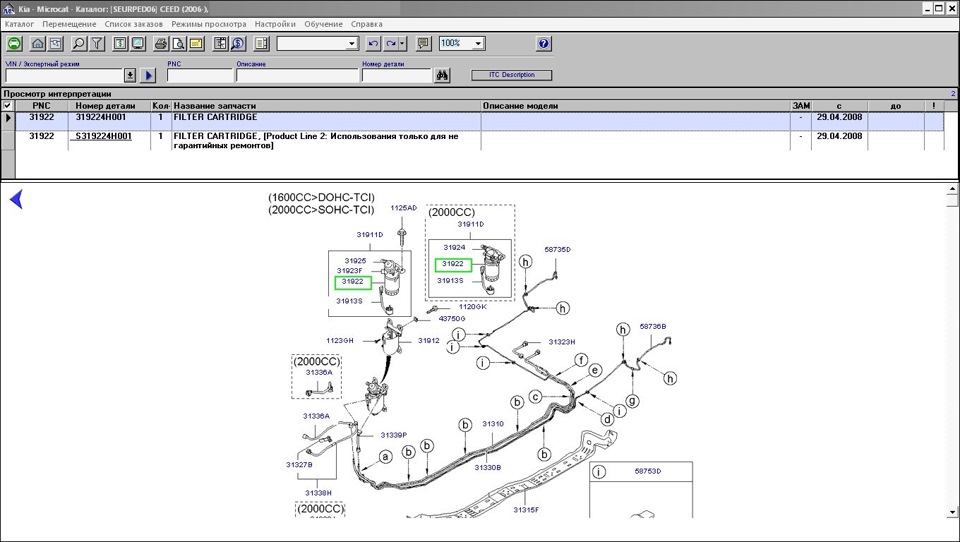Screen dimensions: 960x542
Task: Open the print preview icon
Action: (x=179, y=43)
